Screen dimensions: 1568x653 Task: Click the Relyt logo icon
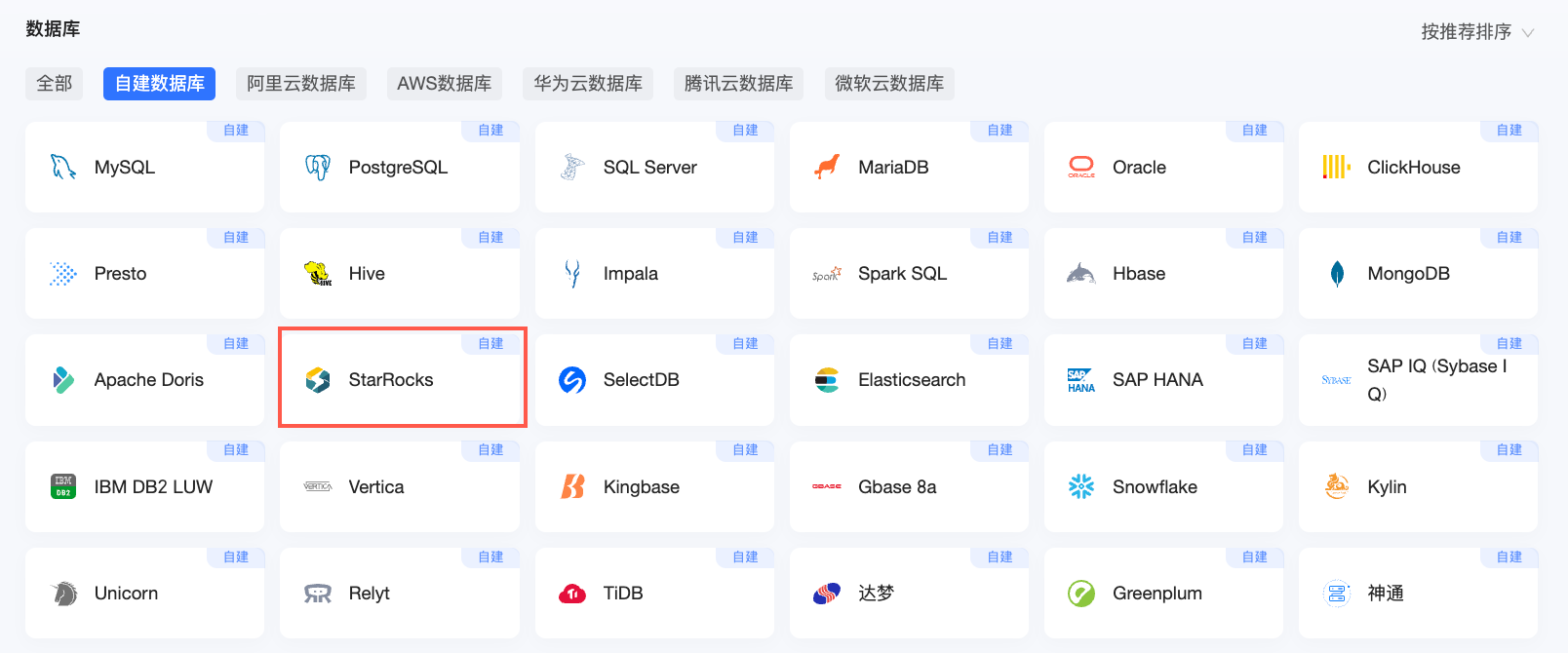318,594
